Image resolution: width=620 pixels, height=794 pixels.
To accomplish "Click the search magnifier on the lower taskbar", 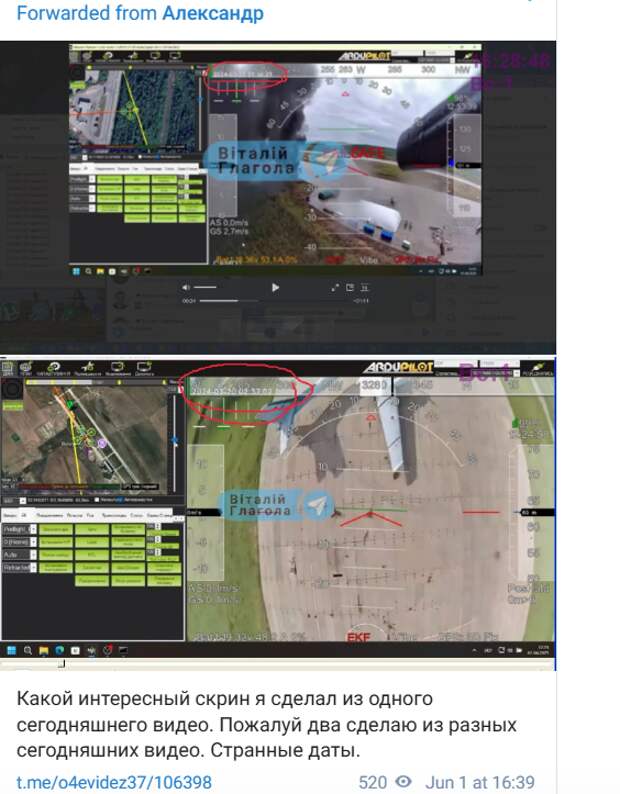I will click(x=28, y=650).
